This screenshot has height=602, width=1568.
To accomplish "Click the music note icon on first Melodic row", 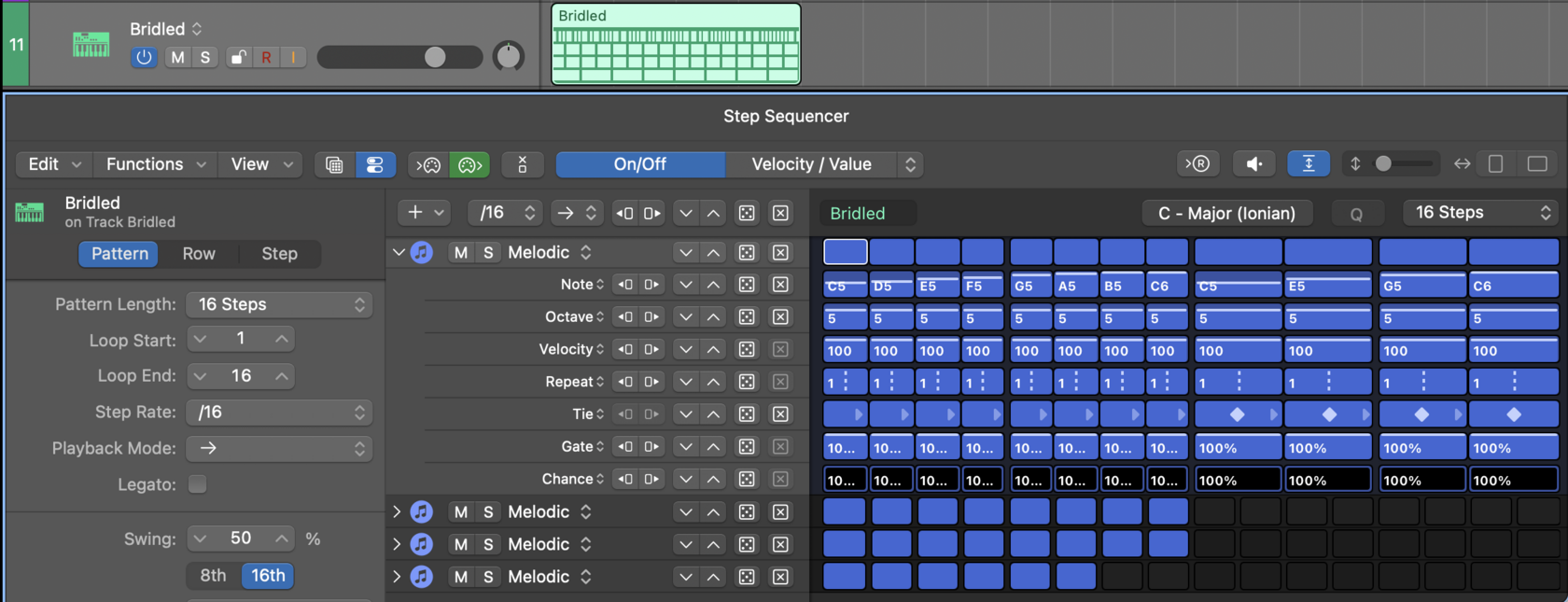I will (x=422, y=252).
